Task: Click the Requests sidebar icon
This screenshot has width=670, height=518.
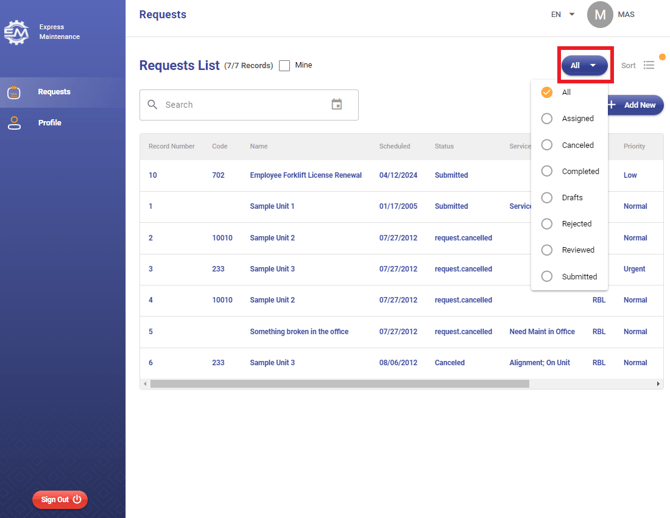Action: 14,92
